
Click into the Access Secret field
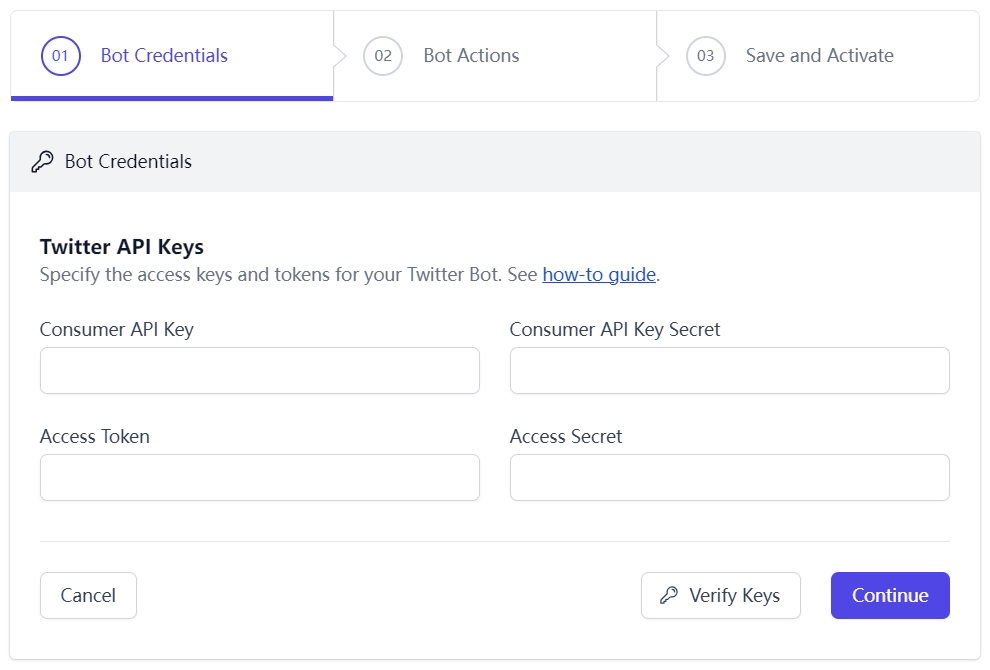coord(729,478)
